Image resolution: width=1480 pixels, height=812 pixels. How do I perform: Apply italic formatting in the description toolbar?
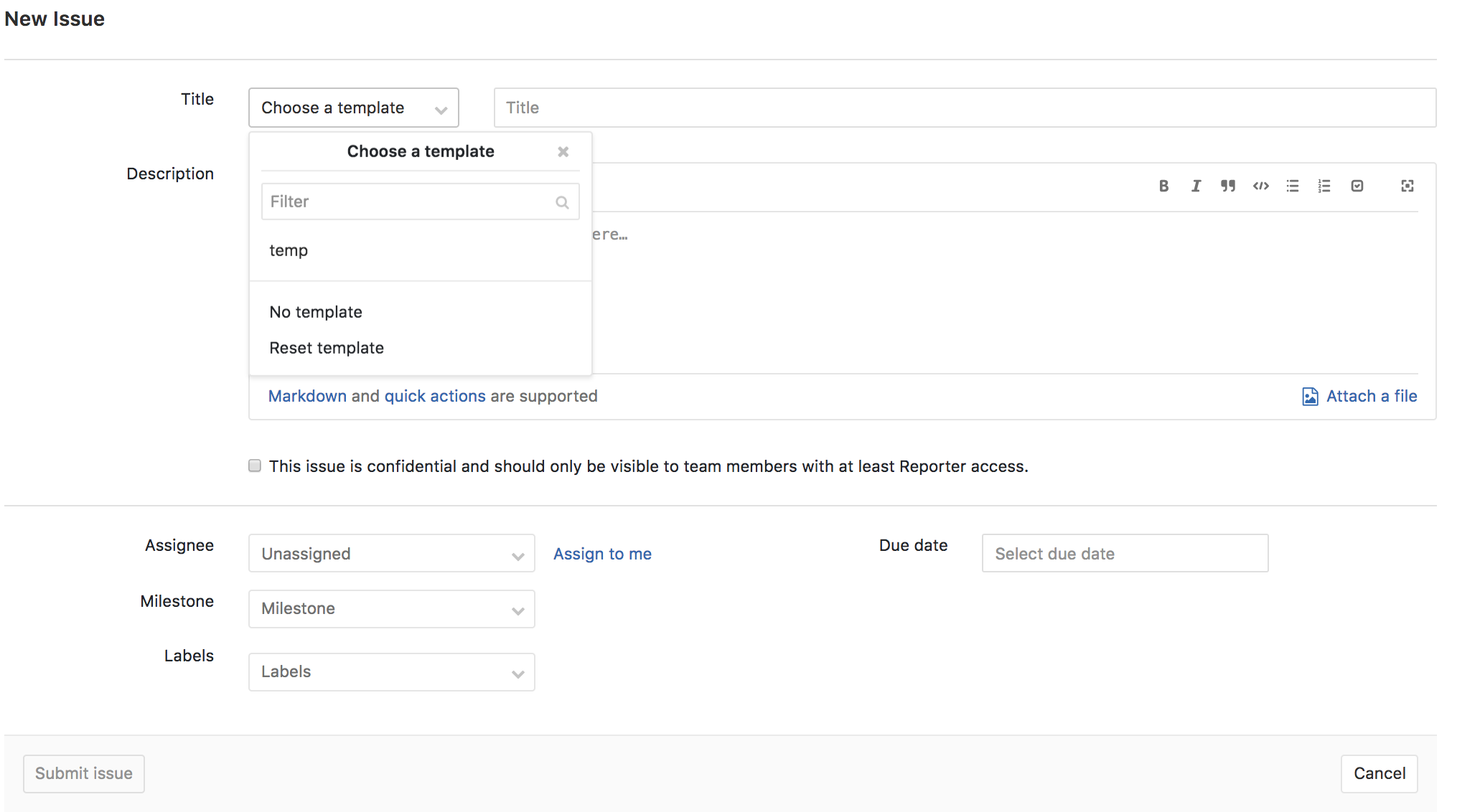1196,186
